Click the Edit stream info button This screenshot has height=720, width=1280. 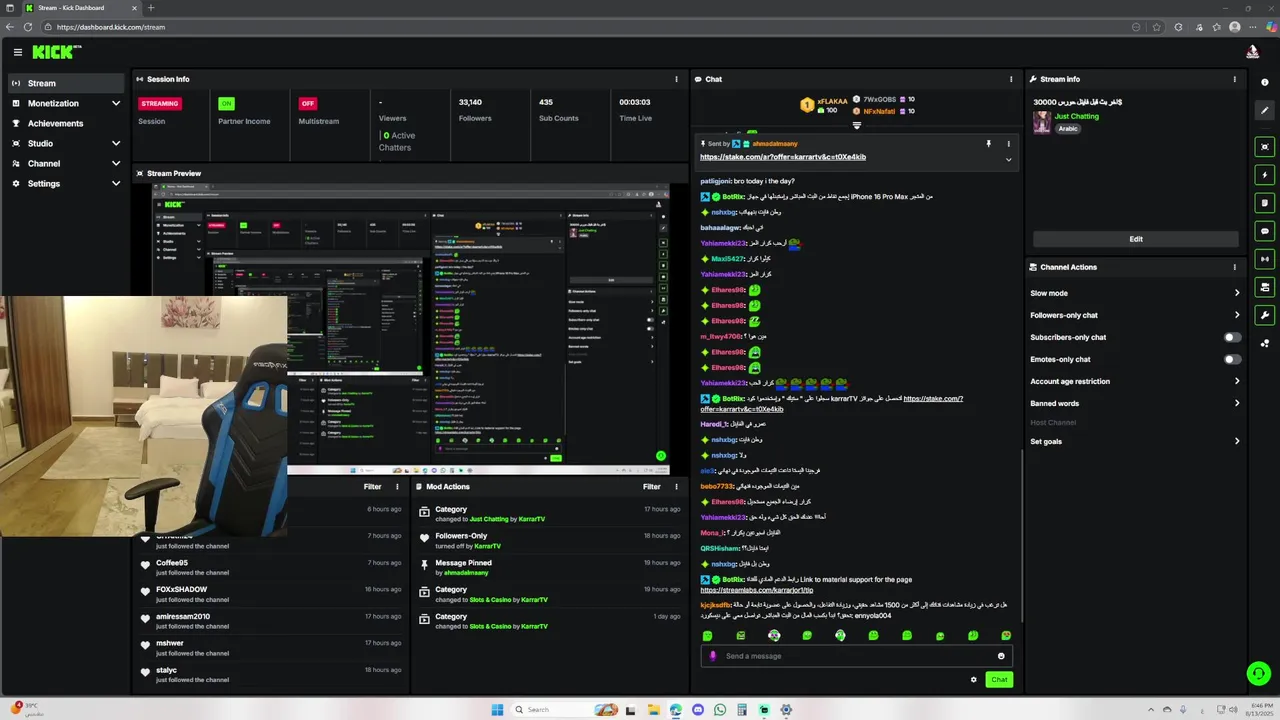click(1136, 239)
